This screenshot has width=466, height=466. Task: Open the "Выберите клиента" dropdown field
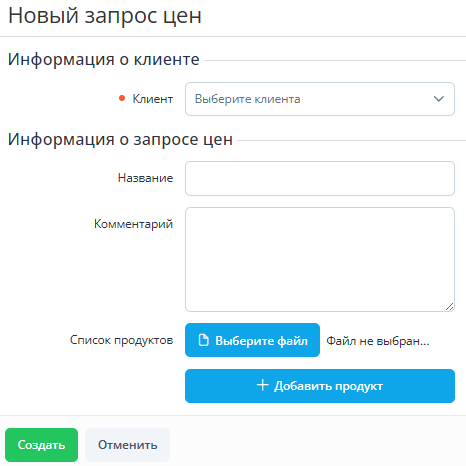point(320,99)
